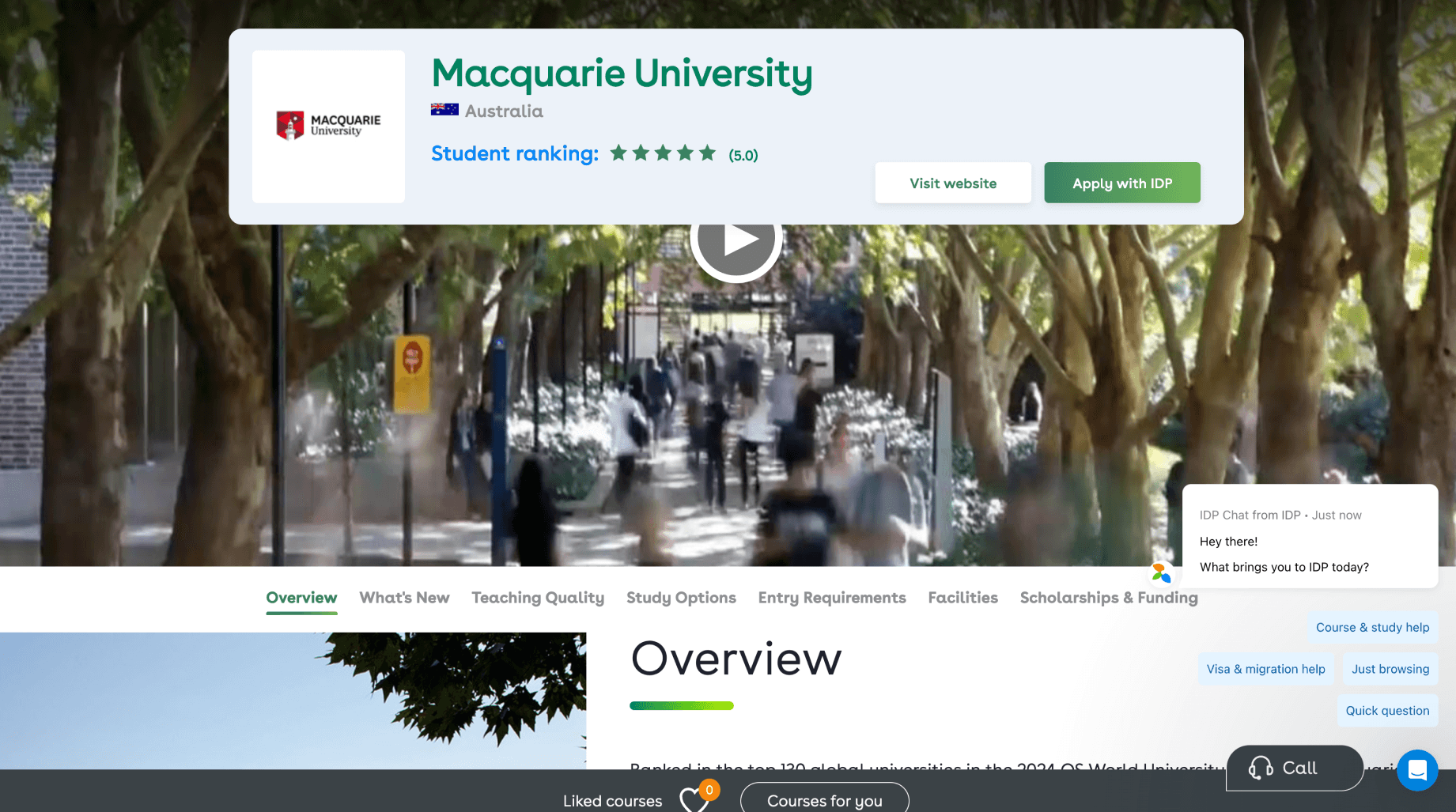Click the Macquarie University title

pos(622,74)
